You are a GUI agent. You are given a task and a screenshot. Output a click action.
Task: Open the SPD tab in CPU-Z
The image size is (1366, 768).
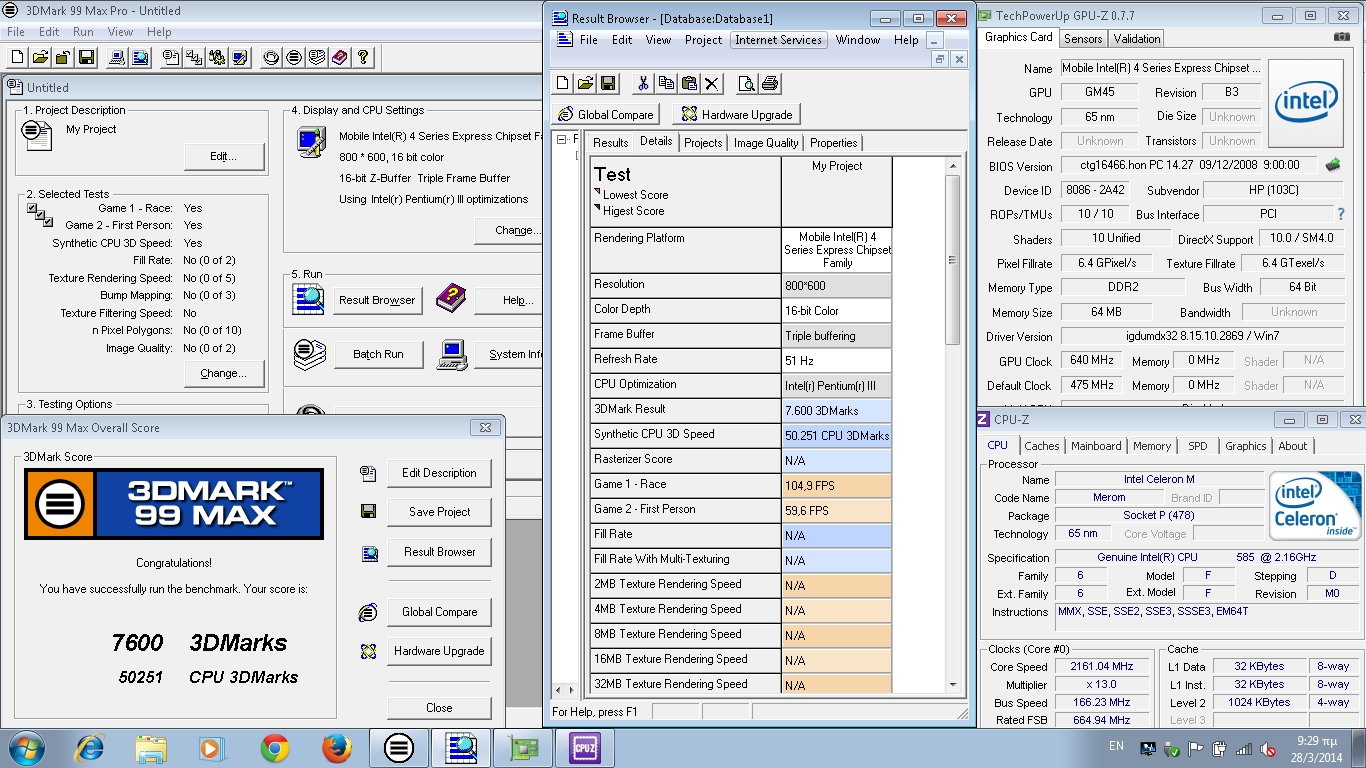[1198, 446]
